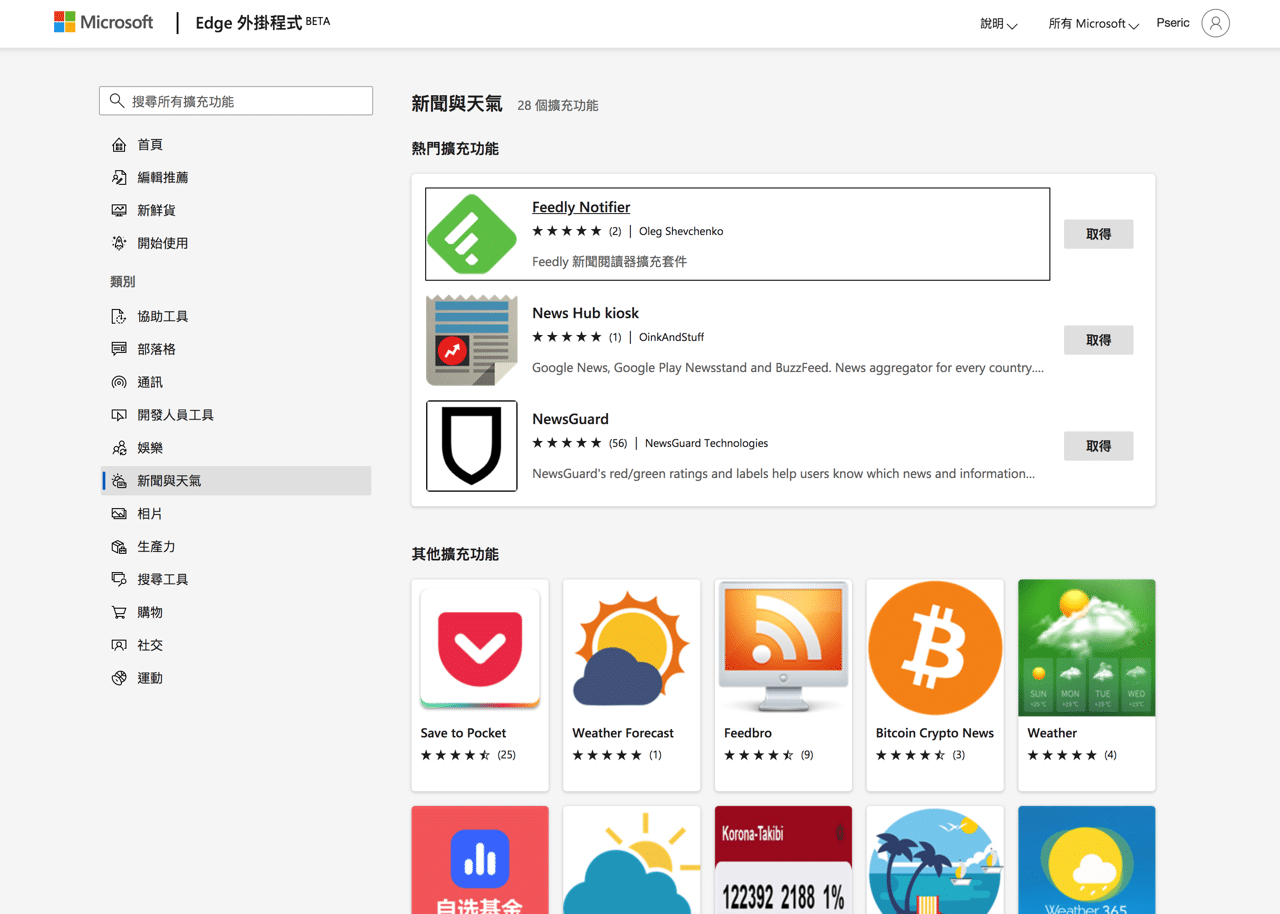Screen dimensions: 1280x914
Task: Click publisher name Oleg Shevchenko
Action: [681, 231]
